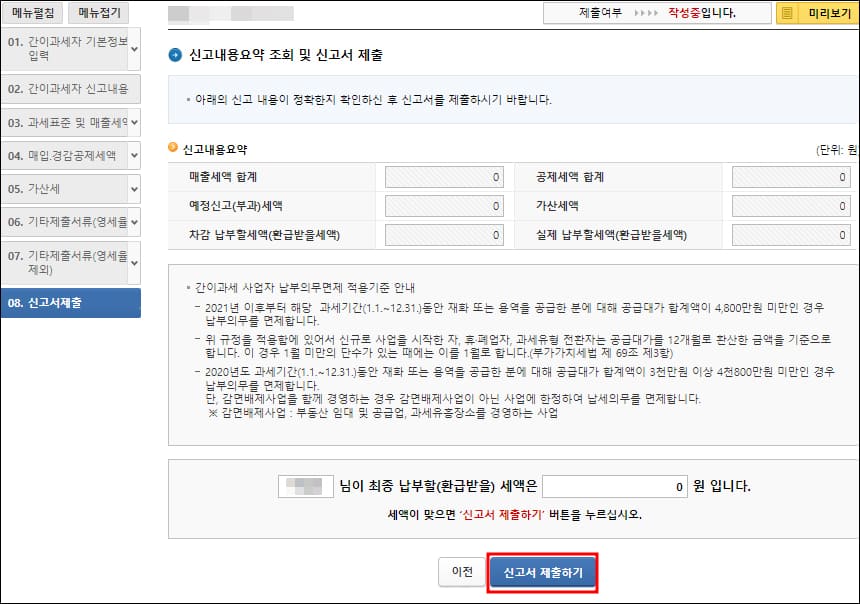Click the 메뉴펼침 expand menu button
860x604 pixels.
point(35,12)
